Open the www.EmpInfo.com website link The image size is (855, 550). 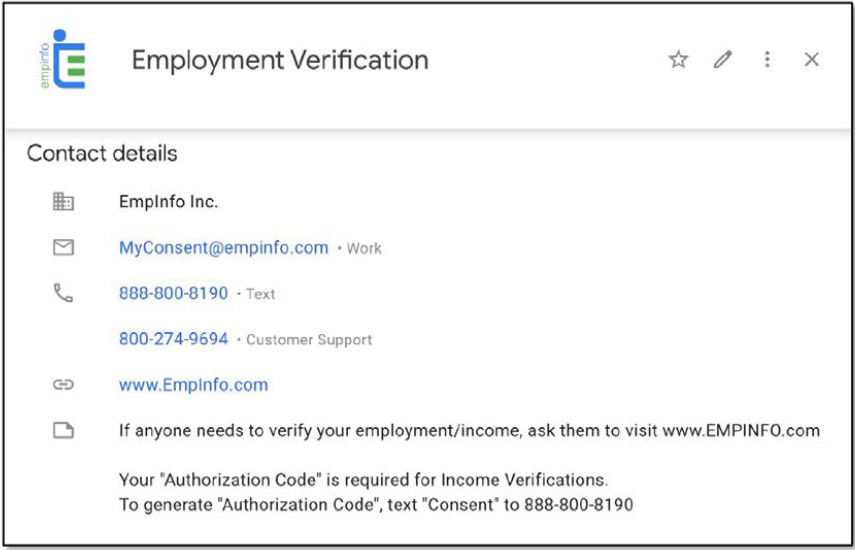193,385
